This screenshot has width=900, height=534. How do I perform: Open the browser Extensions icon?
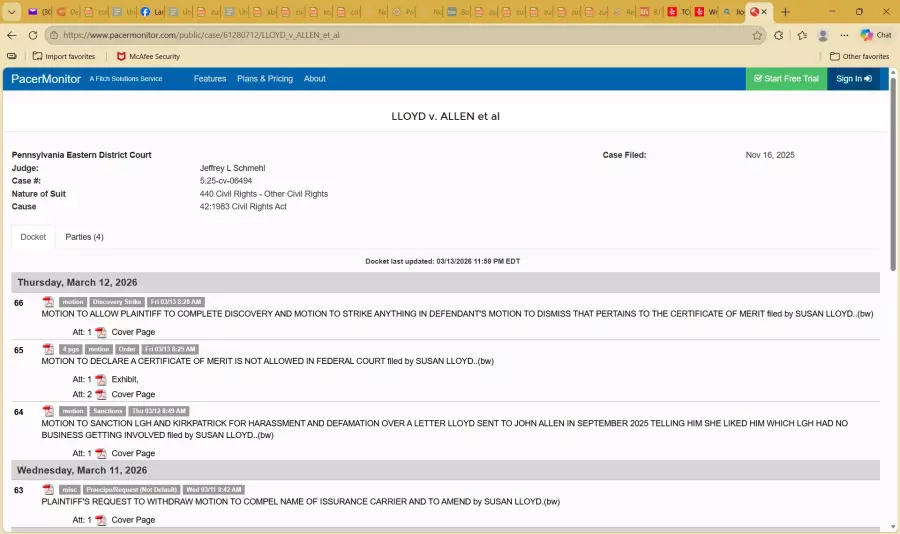pos(779,35)
